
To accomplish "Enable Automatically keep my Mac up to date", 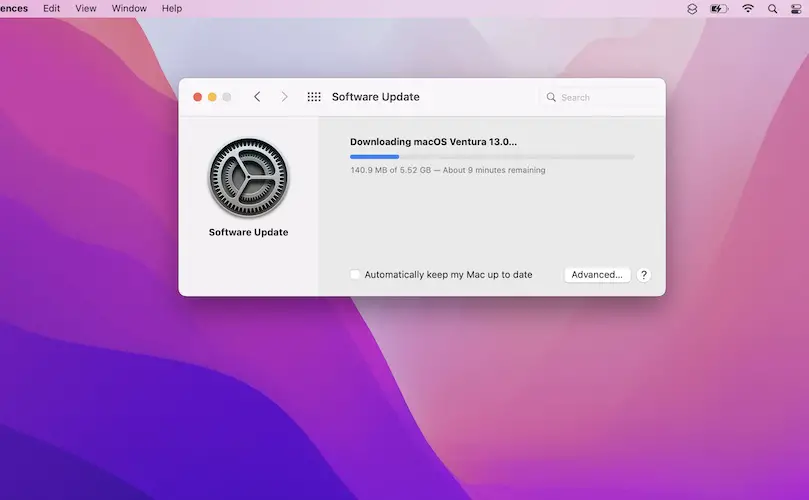I will tap(355, 275).
